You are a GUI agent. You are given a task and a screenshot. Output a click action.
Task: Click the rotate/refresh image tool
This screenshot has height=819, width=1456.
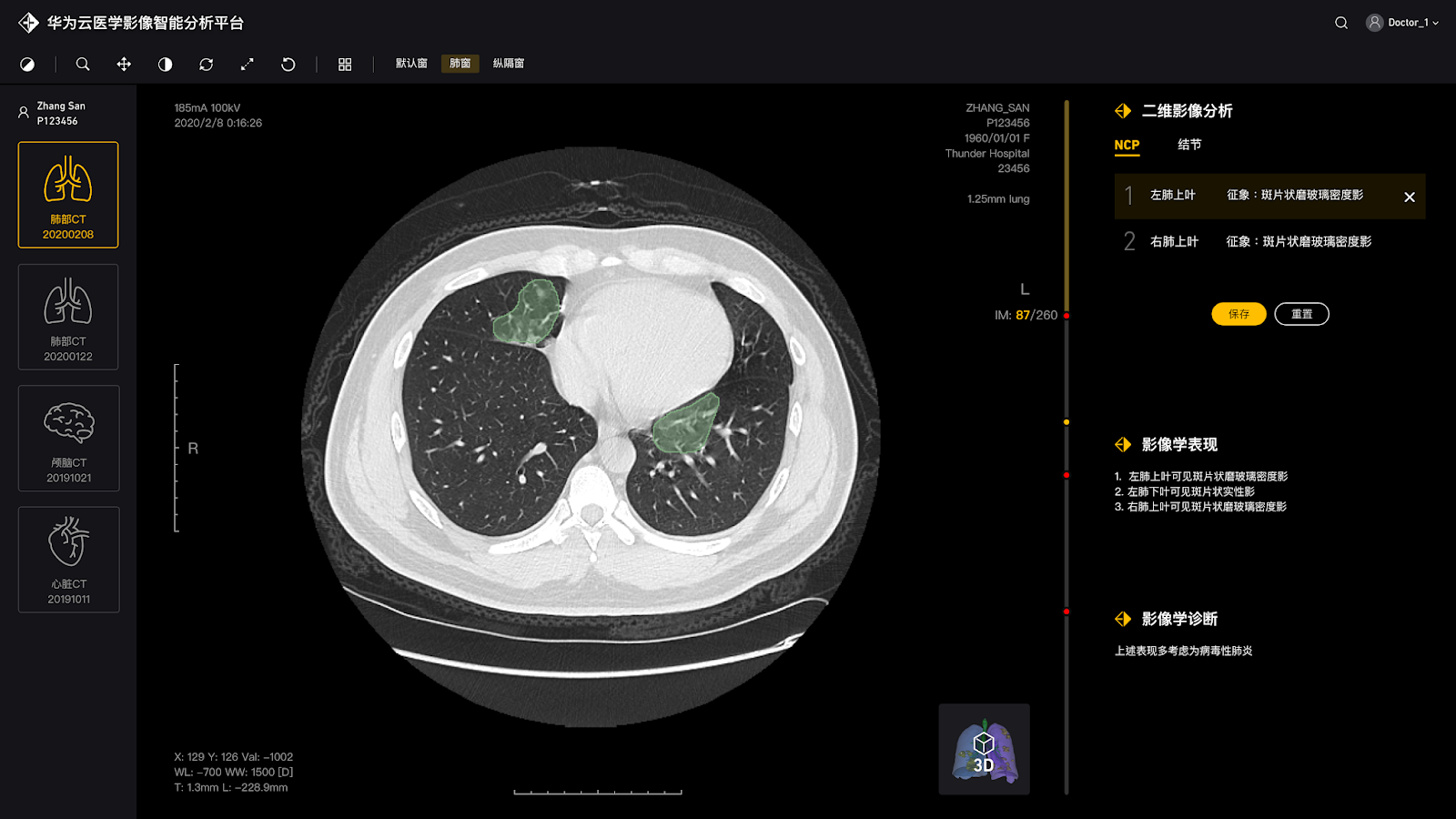[206, 65]
